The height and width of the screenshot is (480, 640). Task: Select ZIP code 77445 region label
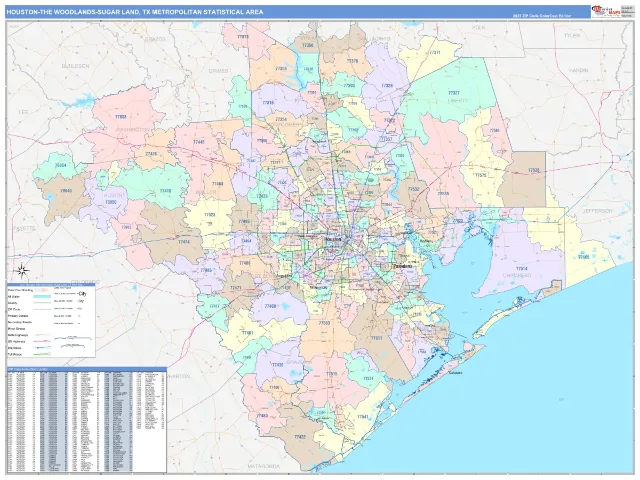[x=198, y=142]
